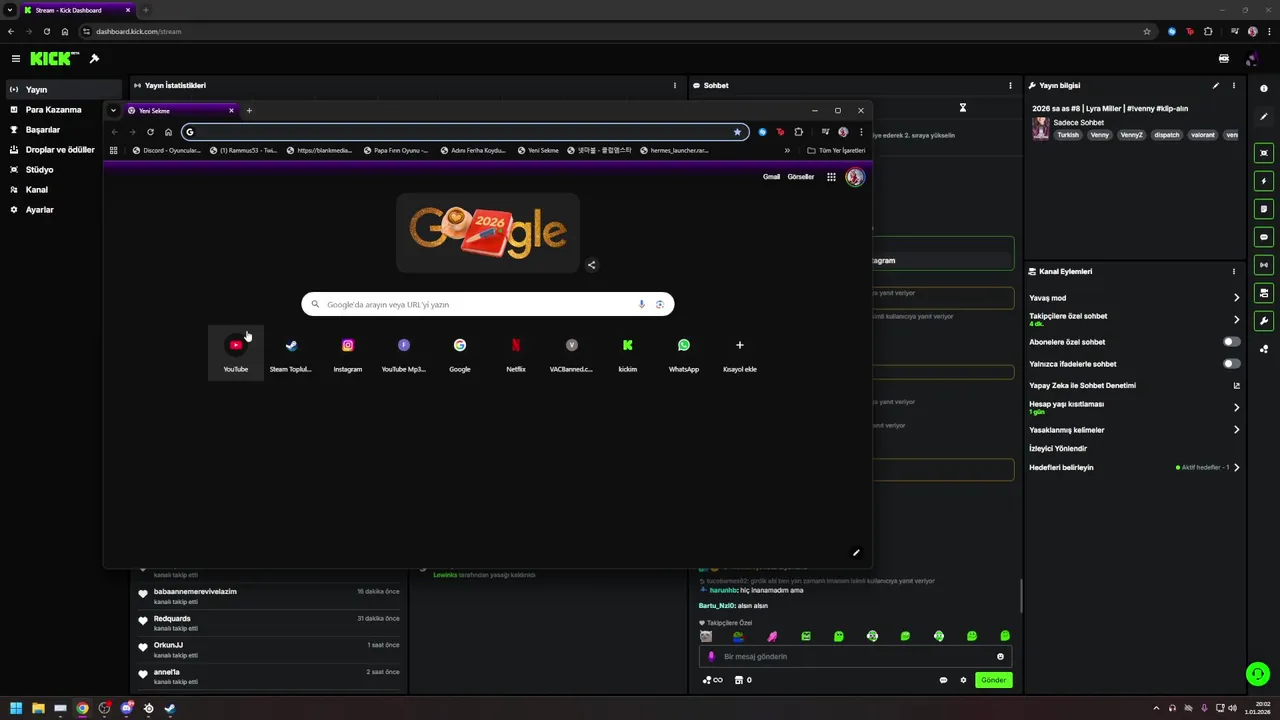Show more bookmarks overflow chevron
1280x720 pixels.
tap(787, 151)
